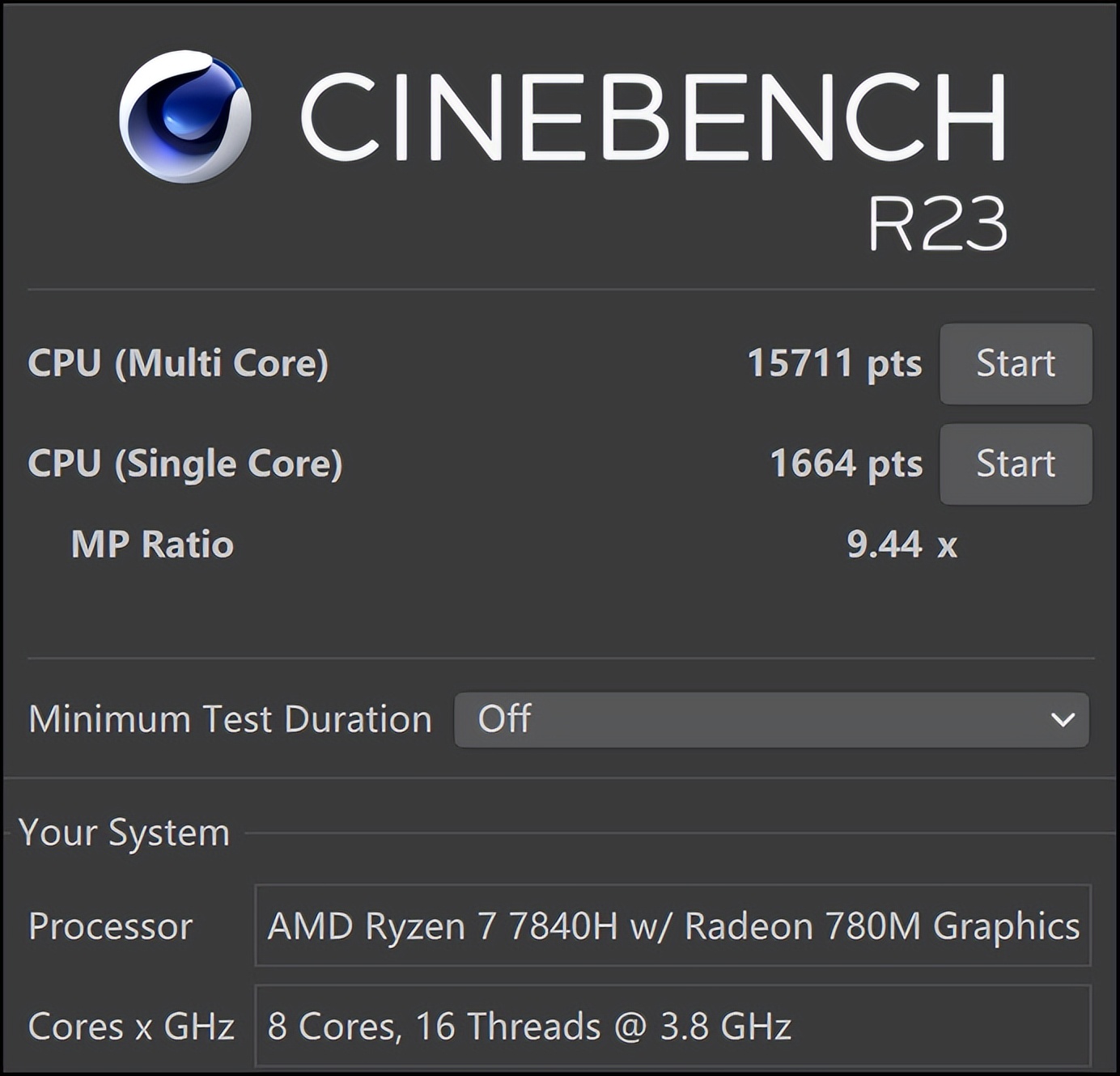This screenshot has height=1076, width=1120.
Task: Start the CPU Single Core test
Action: pos(1016,464)
